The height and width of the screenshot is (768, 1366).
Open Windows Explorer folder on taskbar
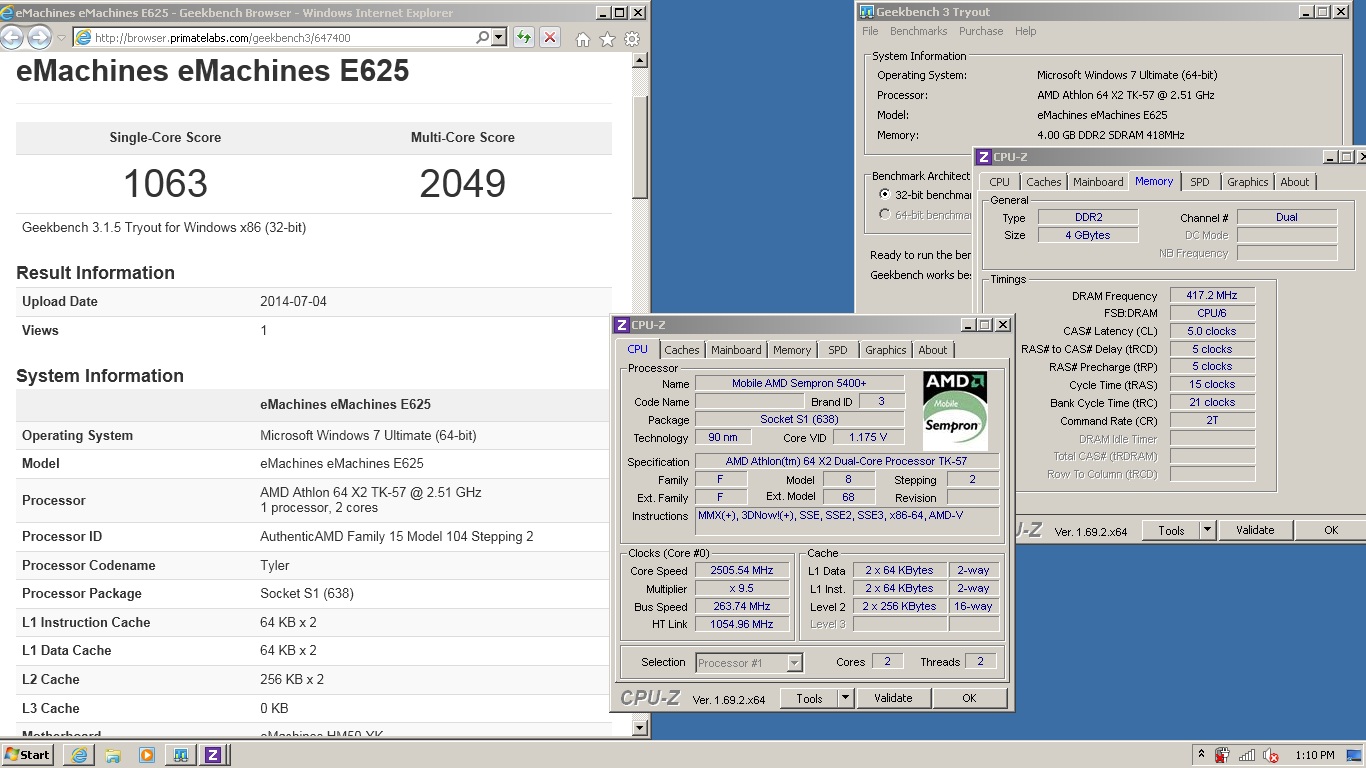click(x=113, y=755)
